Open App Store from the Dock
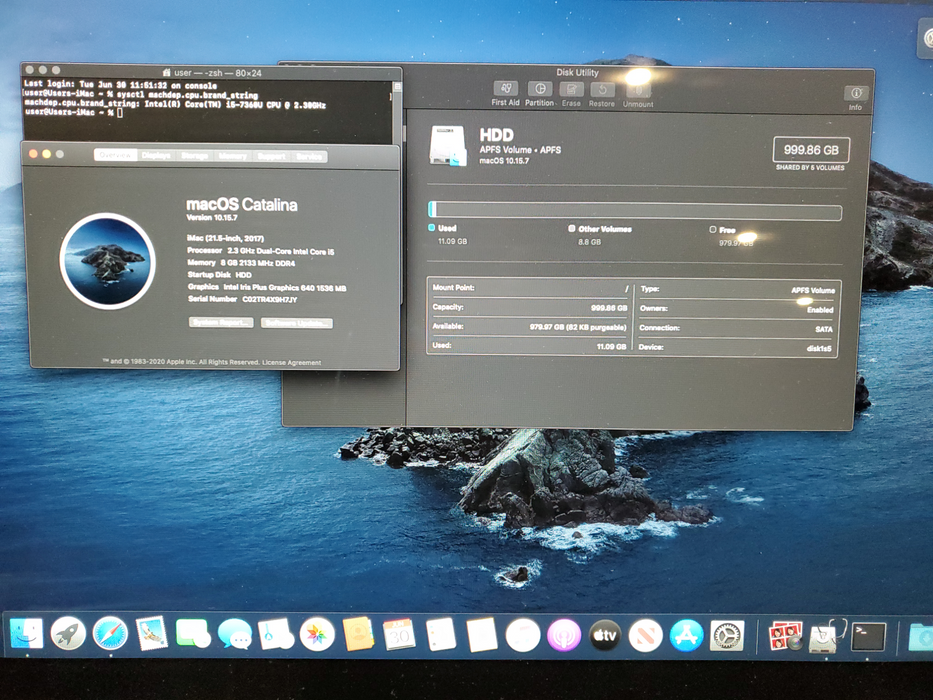This screenshot has width=933, height=700. coord(687,636)
